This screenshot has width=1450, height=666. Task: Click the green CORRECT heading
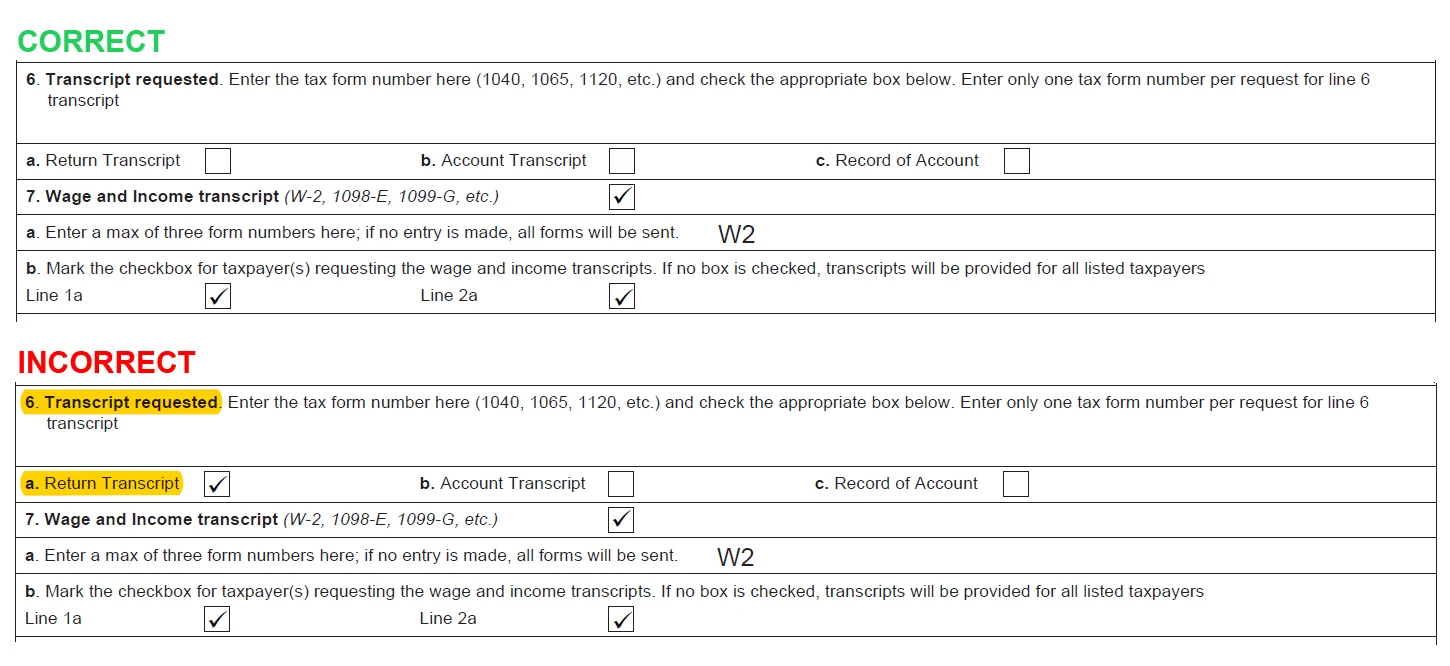click(91, 41)
